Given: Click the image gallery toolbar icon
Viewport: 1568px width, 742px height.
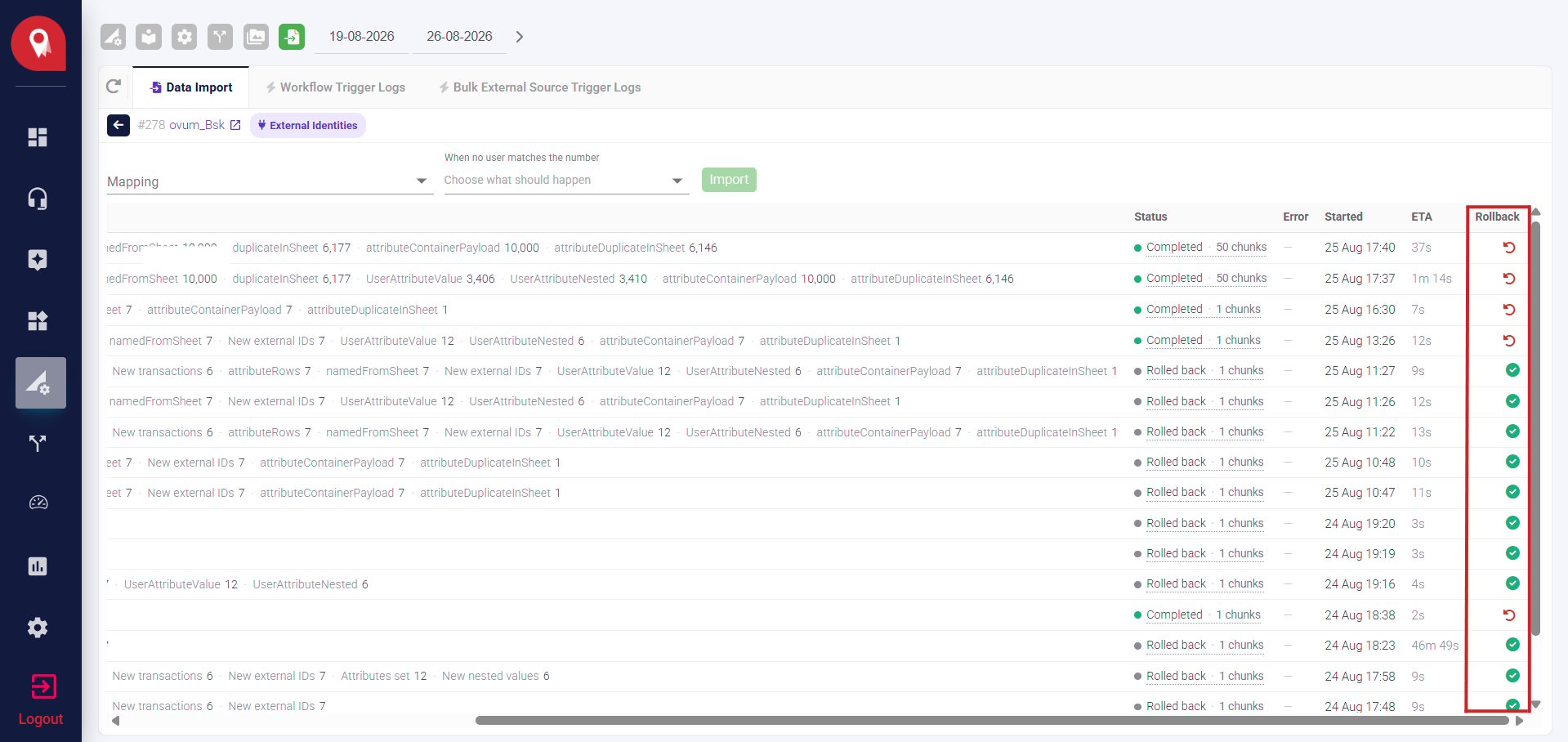Looking at the screenshot, I should (256, 37).
